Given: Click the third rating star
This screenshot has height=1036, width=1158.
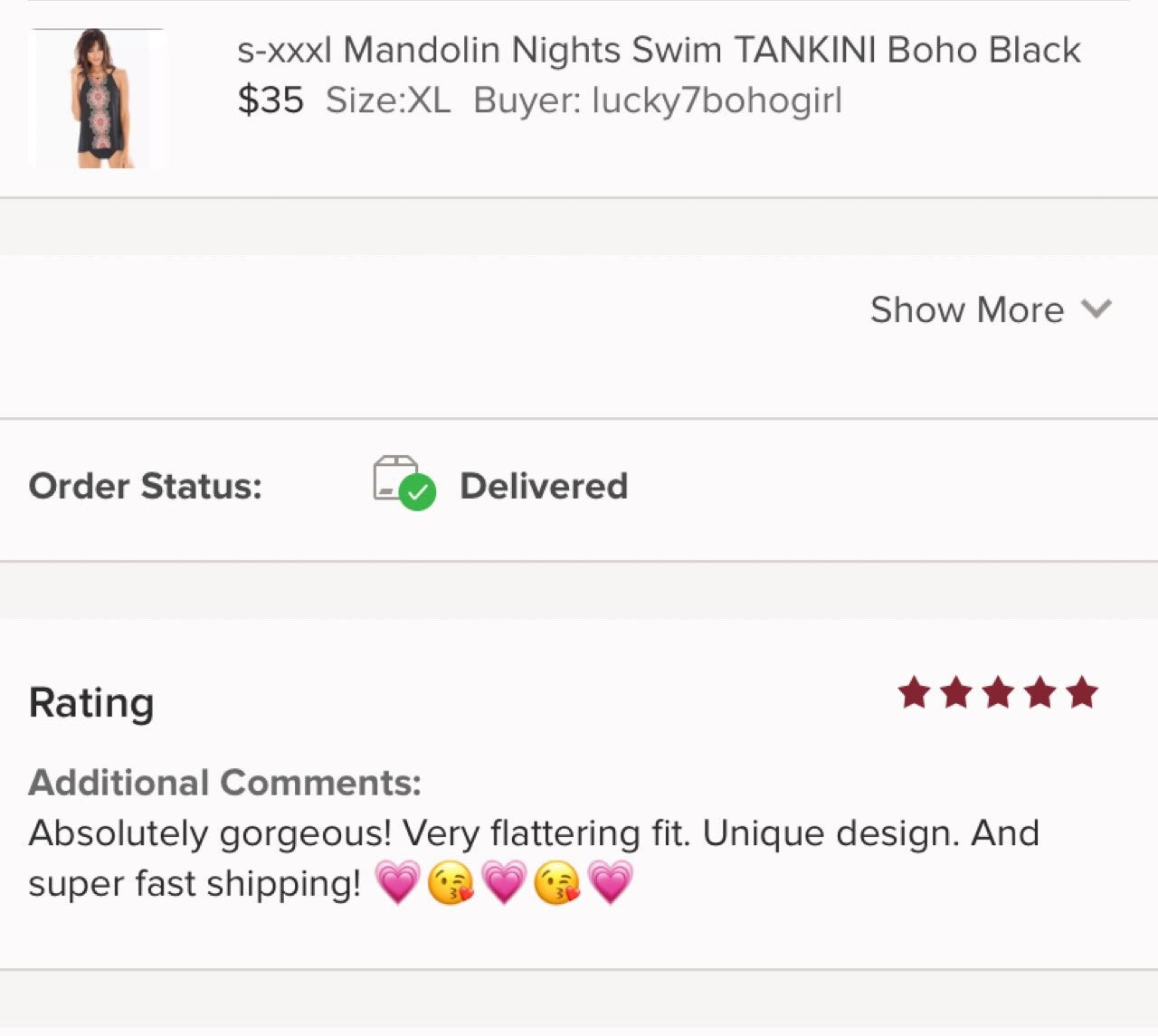Looking at the screenshot, I should pos(998,694).
